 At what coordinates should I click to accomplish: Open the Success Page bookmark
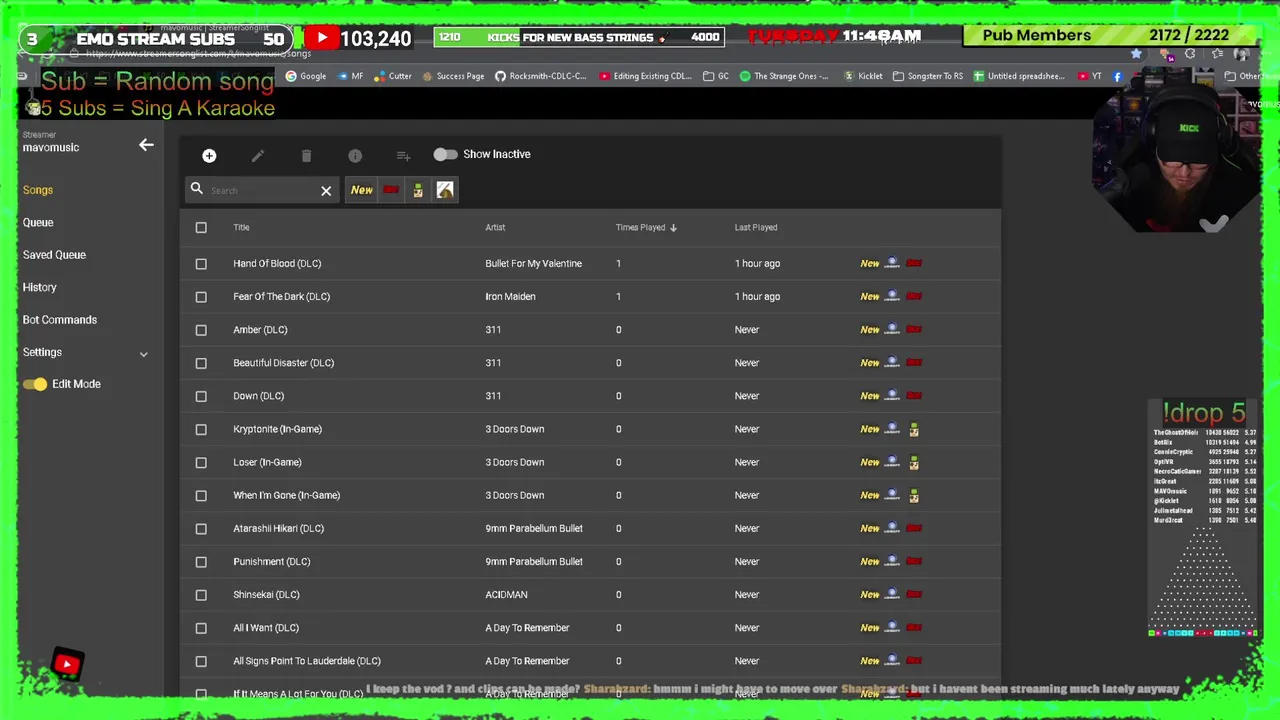[454, 76]
